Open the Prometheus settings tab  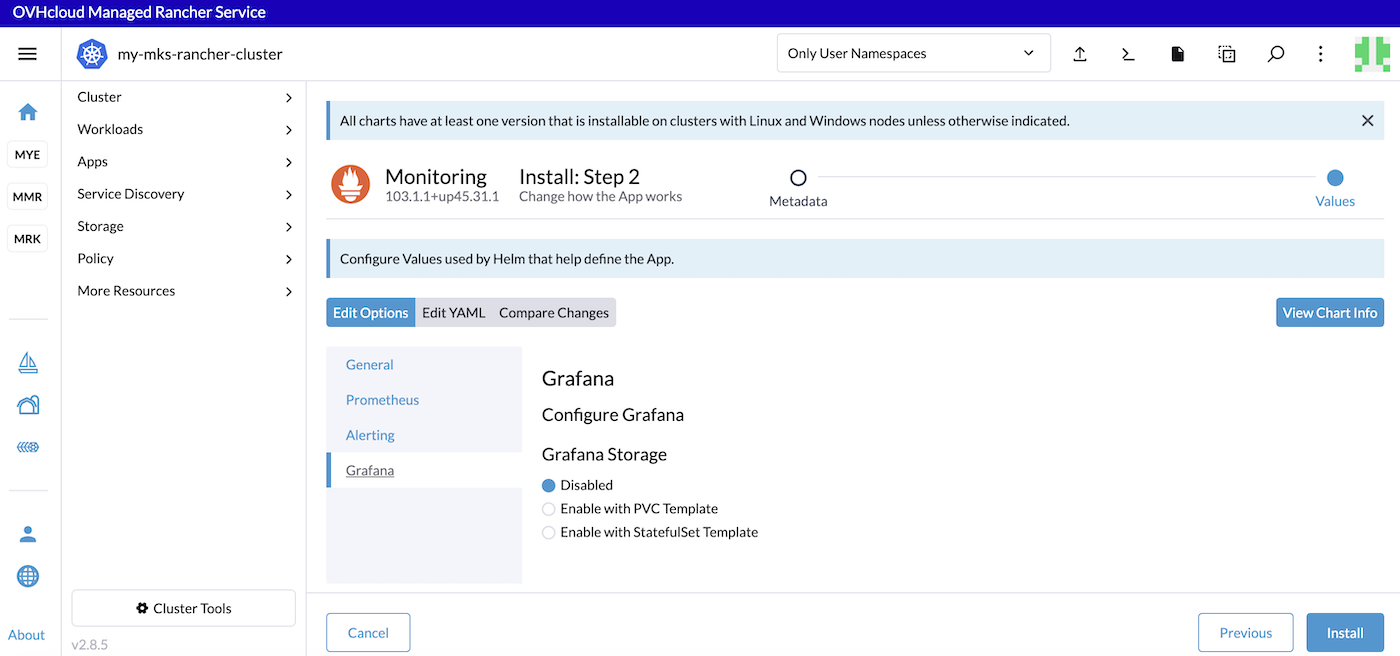(x=382, y=400)
